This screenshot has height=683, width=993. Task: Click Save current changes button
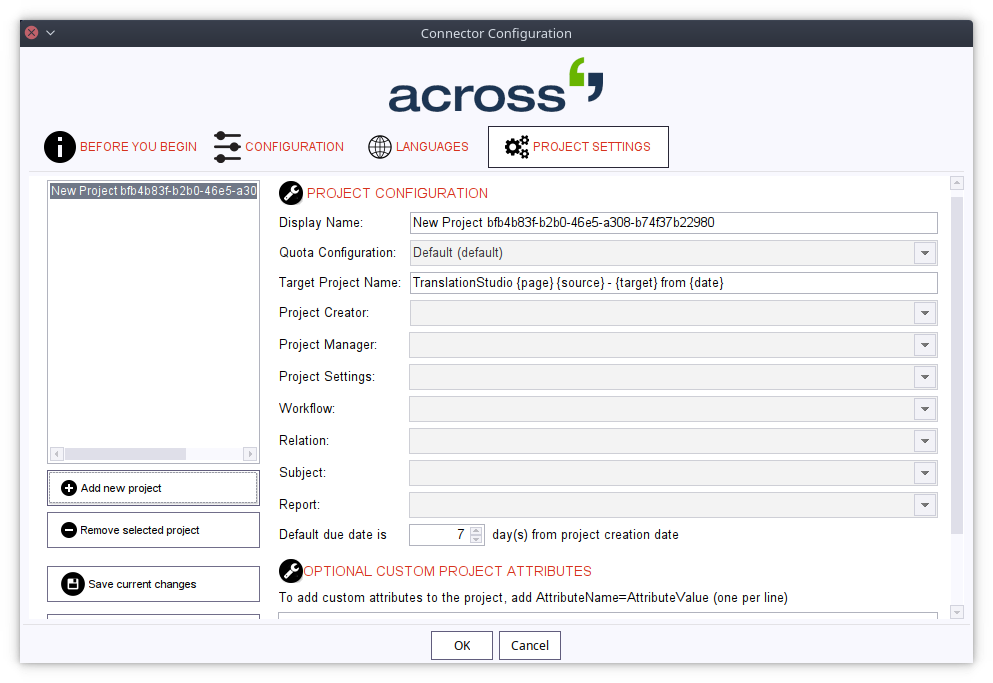153,584
